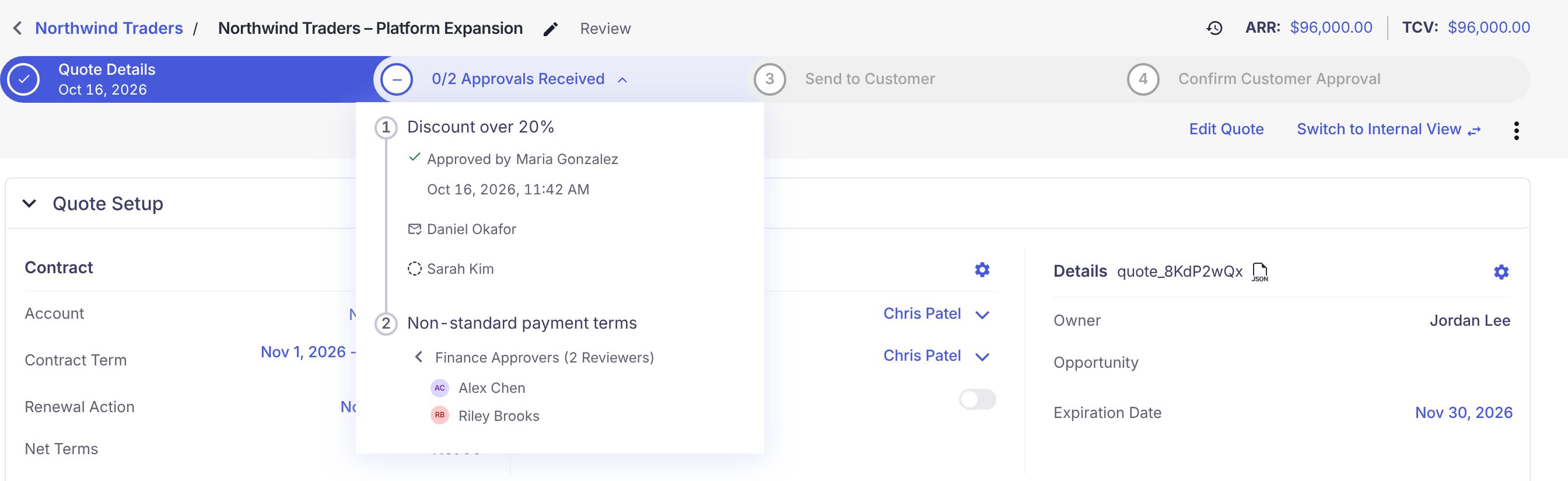
Task: Collapse the Finance Approvers reviewer group
Action: pos(419,357)
